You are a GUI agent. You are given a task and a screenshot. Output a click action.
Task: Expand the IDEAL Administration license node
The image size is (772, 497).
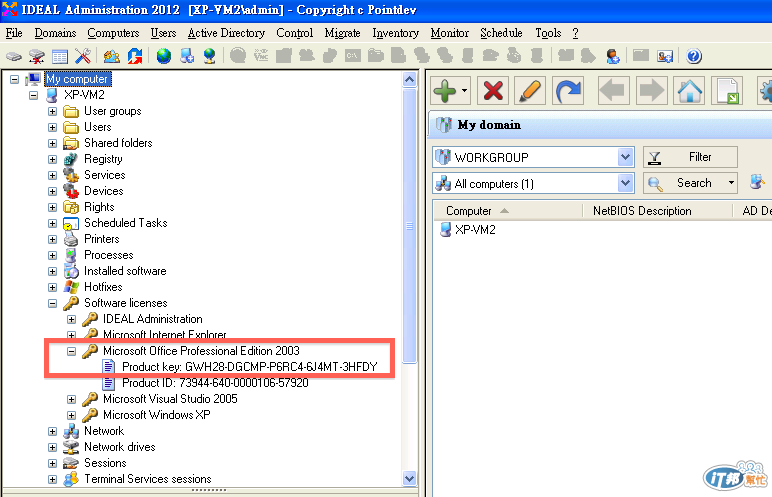(x=71, y=319)
